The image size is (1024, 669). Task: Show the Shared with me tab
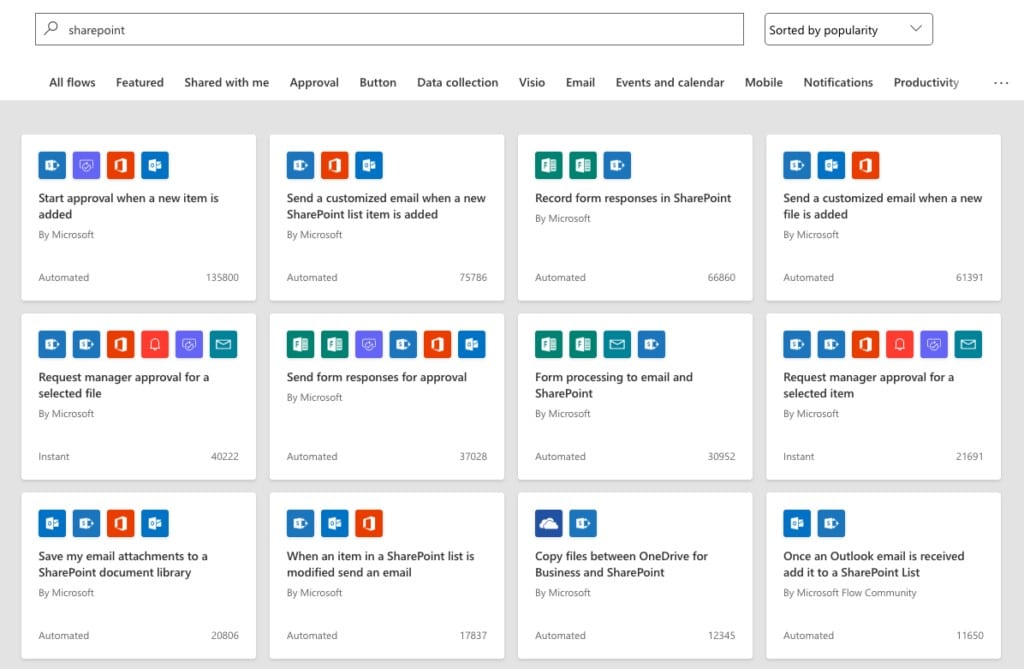(226, 83)
